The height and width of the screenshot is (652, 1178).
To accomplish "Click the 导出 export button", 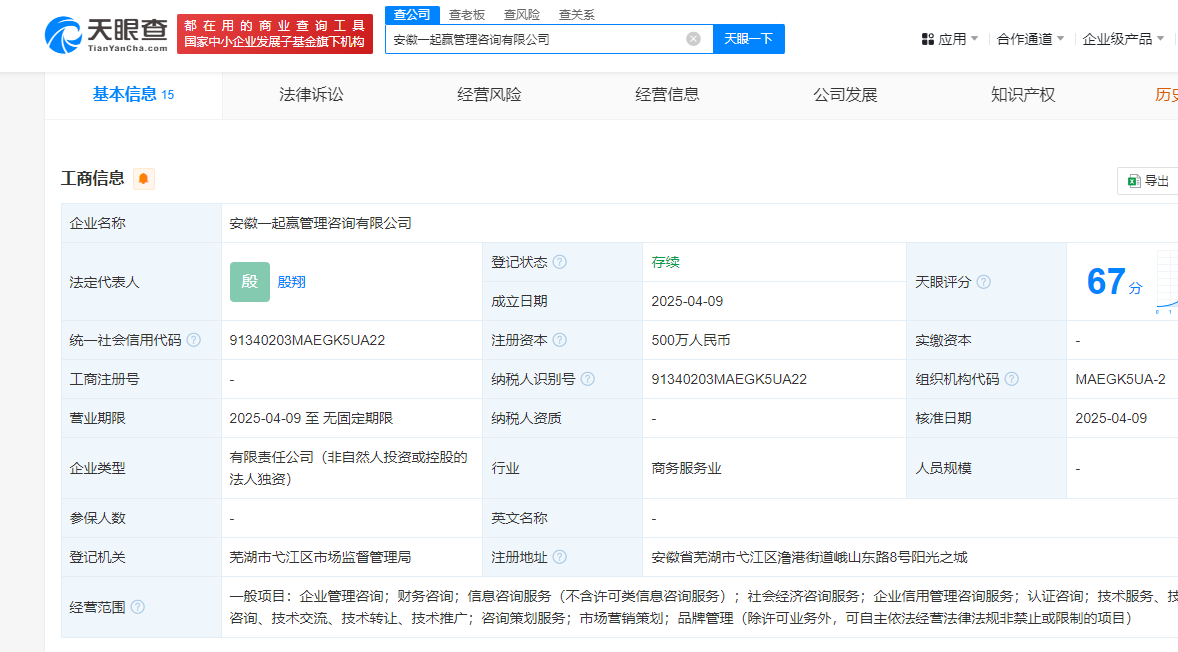I will tap(1148, 181).
